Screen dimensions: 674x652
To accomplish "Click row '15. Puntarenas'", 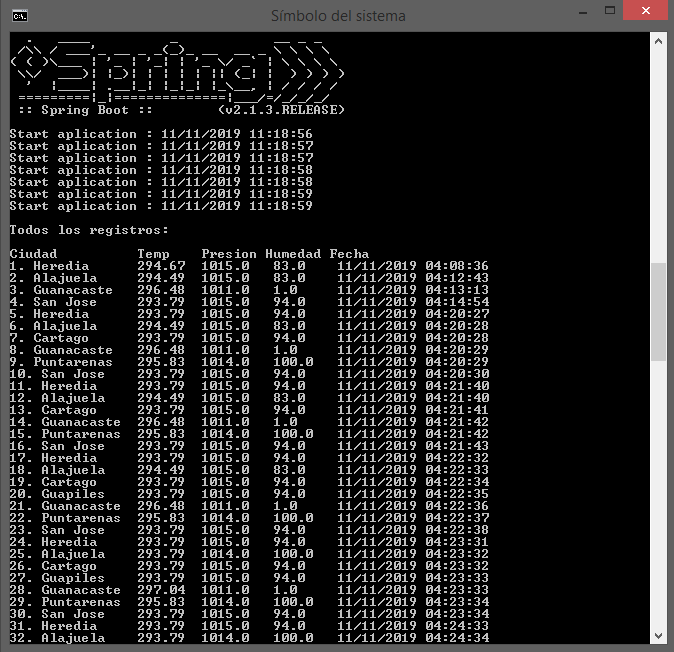I will [x=249, y=434].
